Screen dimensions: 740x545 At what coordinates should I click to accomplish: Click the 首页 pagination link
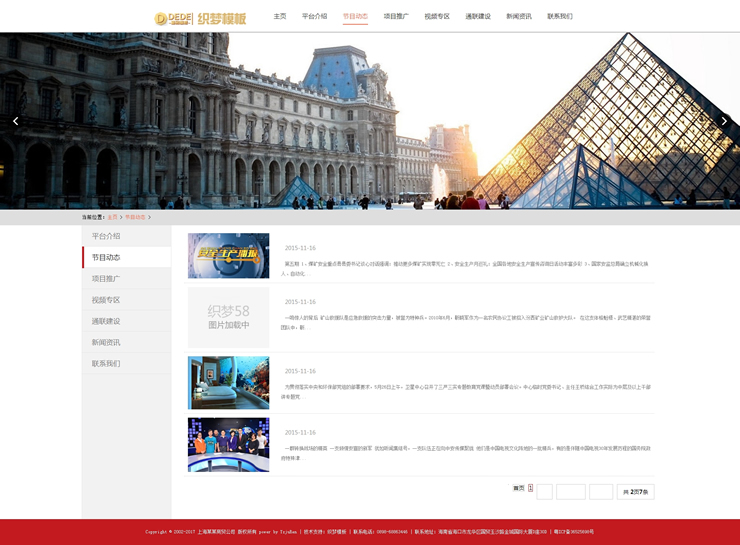[518, 488]
